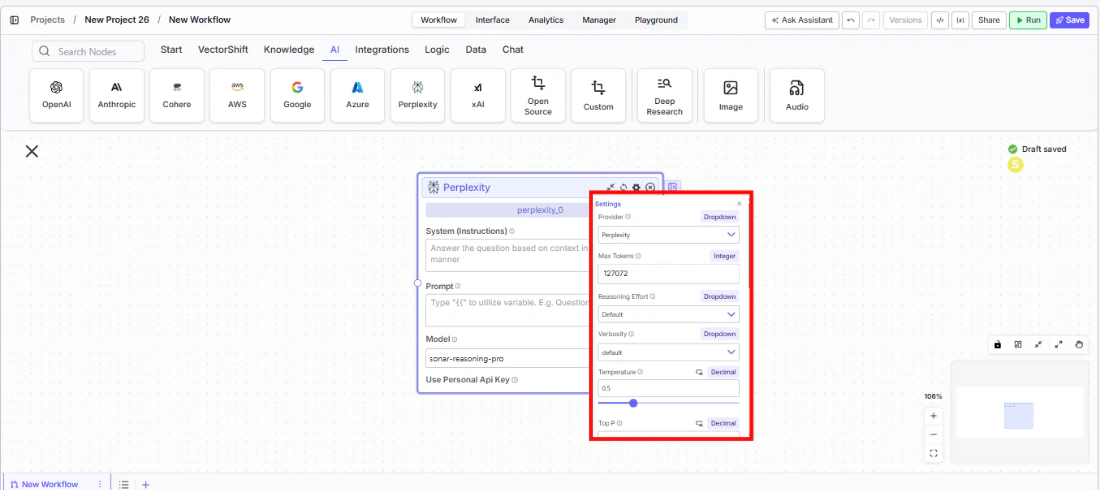Run the workflow

point(1028,20)
